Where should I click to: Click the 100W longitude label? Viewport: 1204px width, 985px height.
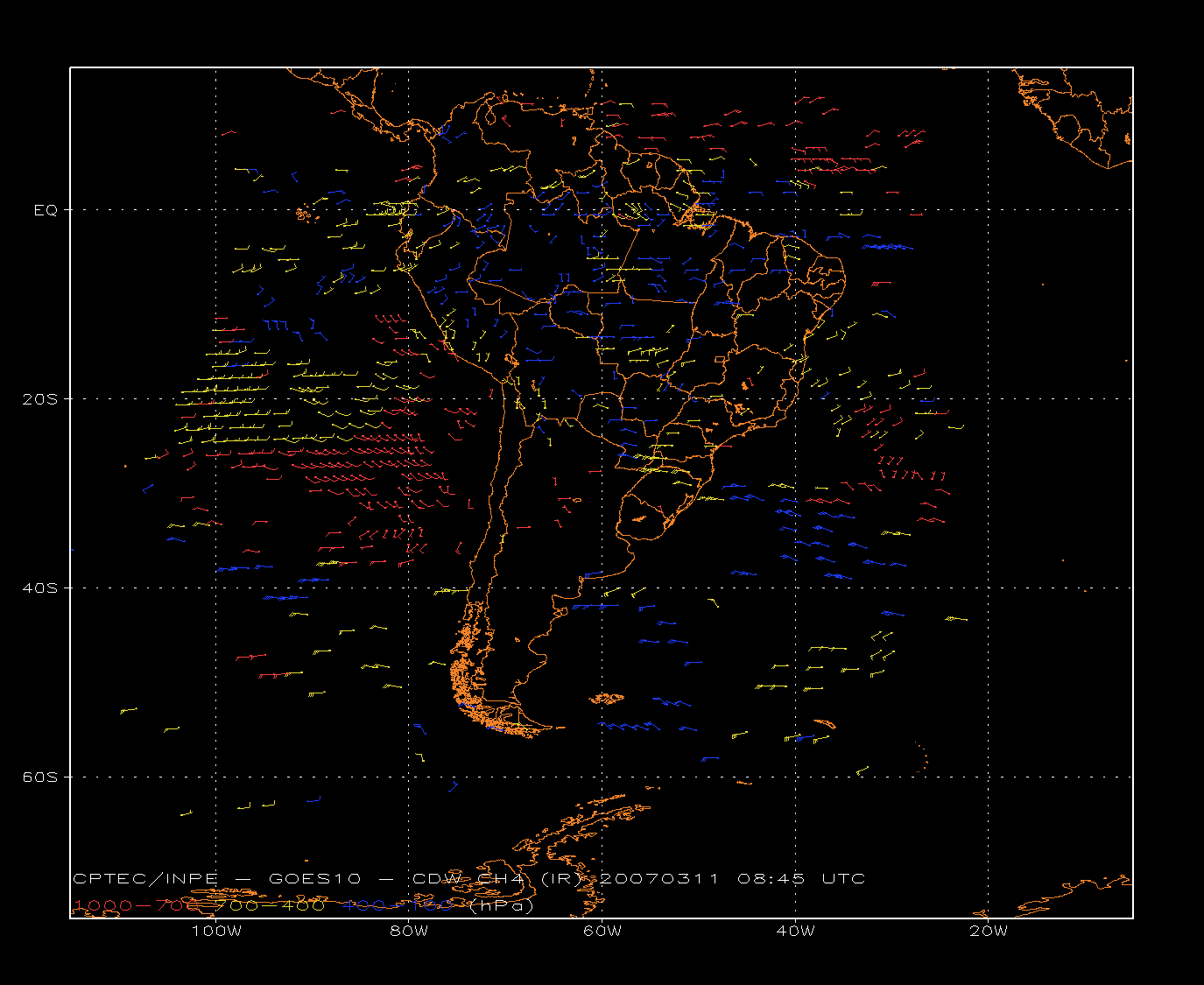click(216, 931)
